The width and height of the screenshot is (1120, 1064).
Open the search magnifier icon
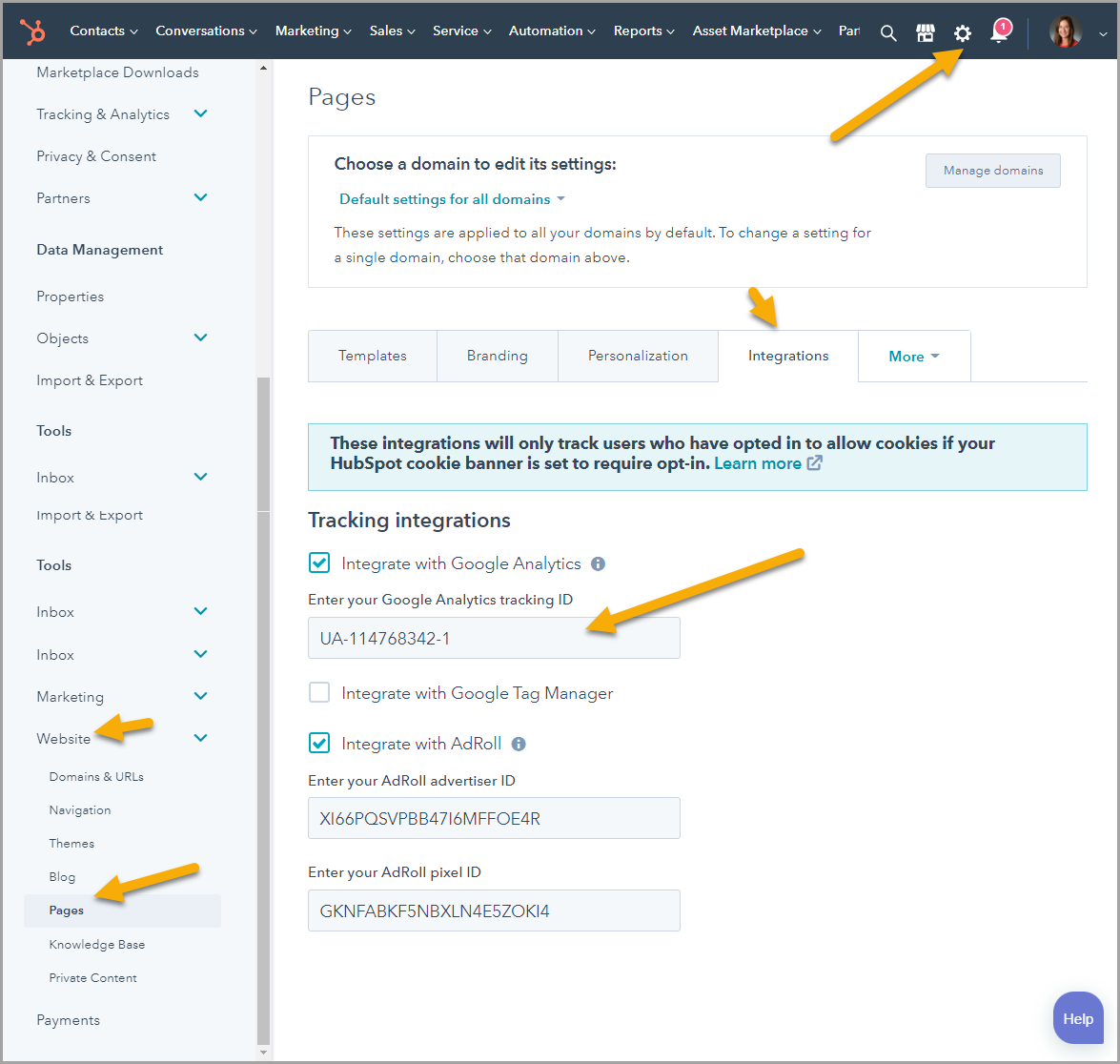coord(887,32)
